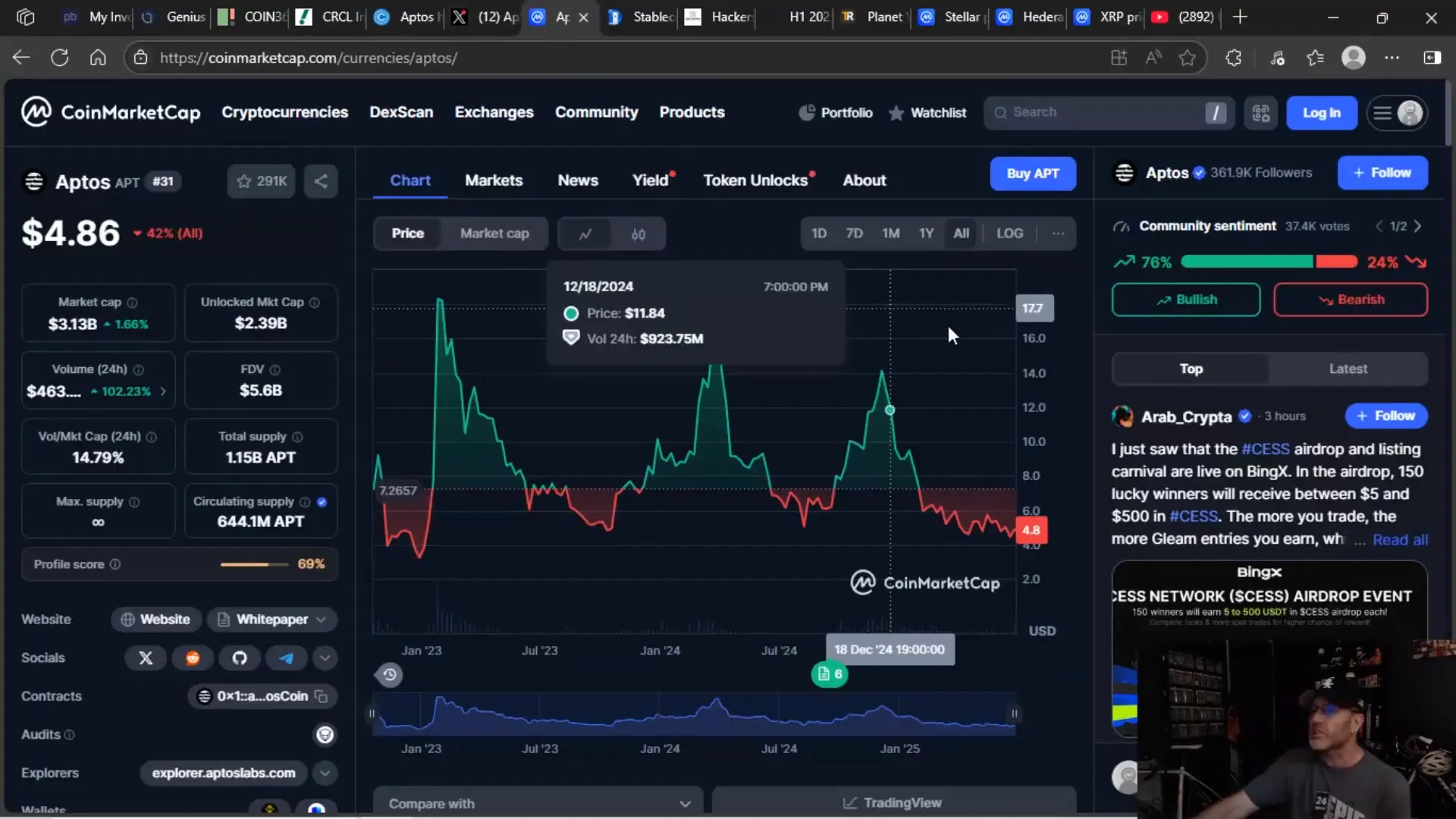Open the QR code scan icon
The height and width of the screenshot is (819, 1456).
(x=1260, y=113)
